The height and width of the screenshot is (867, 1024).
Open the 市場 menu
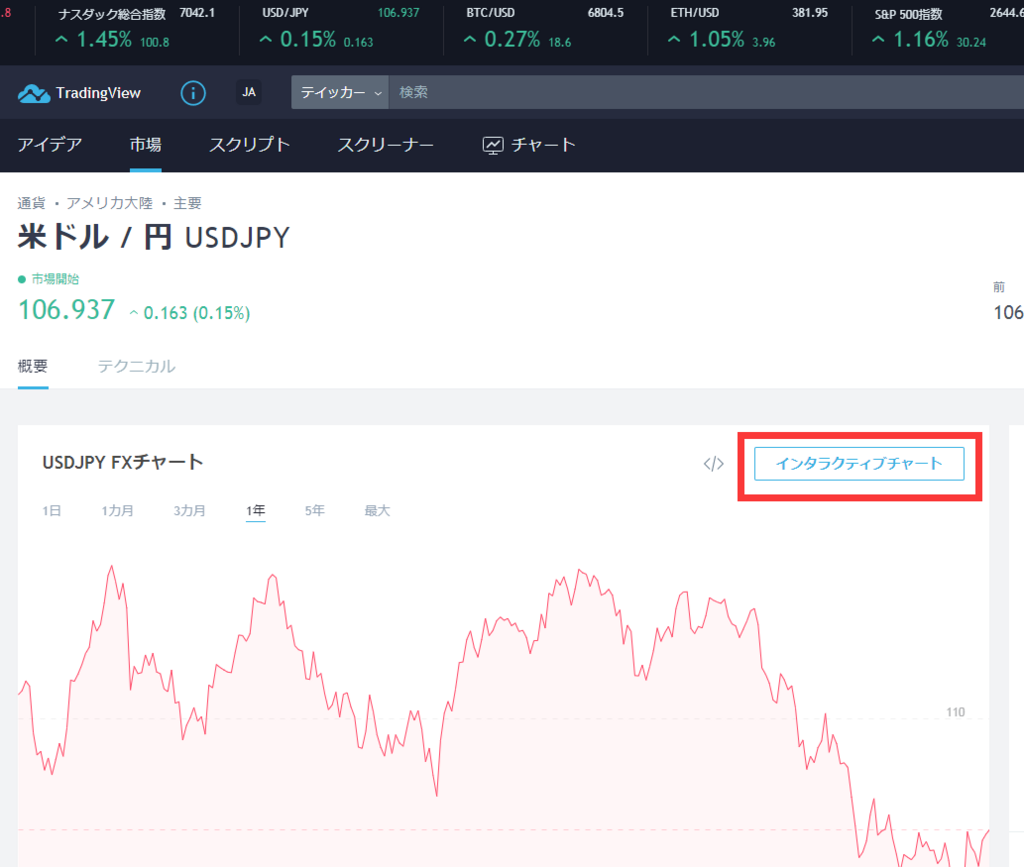(x=145, y=144)
